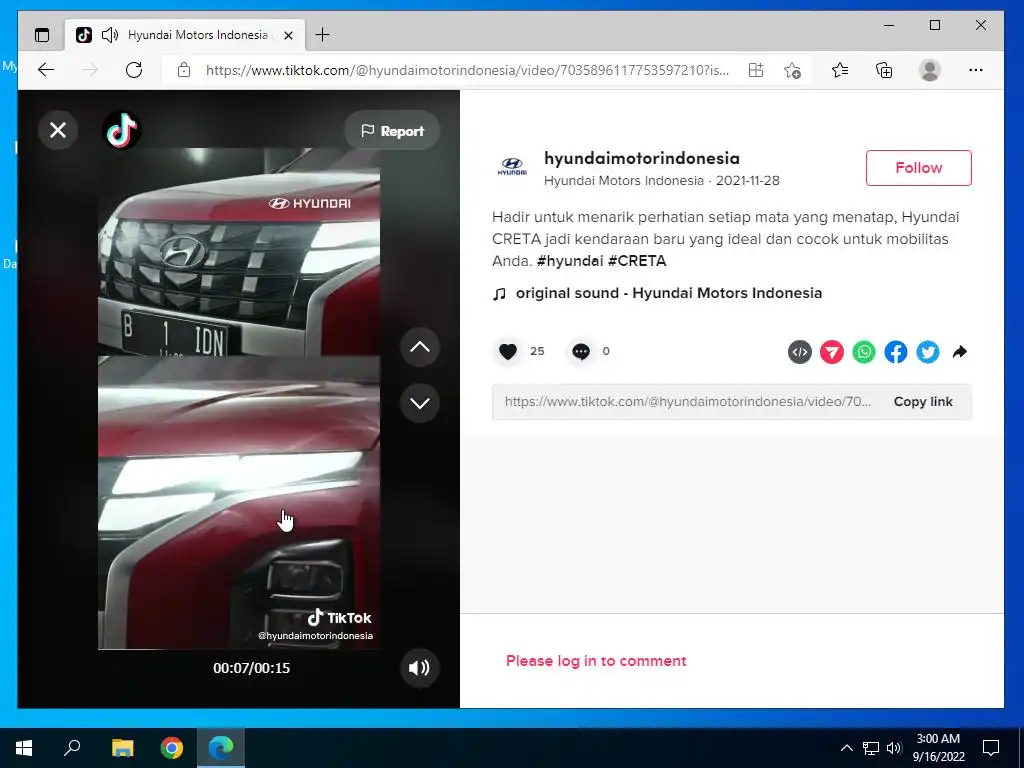The height and width of the screenshot is (768, 1024).
Task: Open the #CRETA hashtag
Action: 637,261
